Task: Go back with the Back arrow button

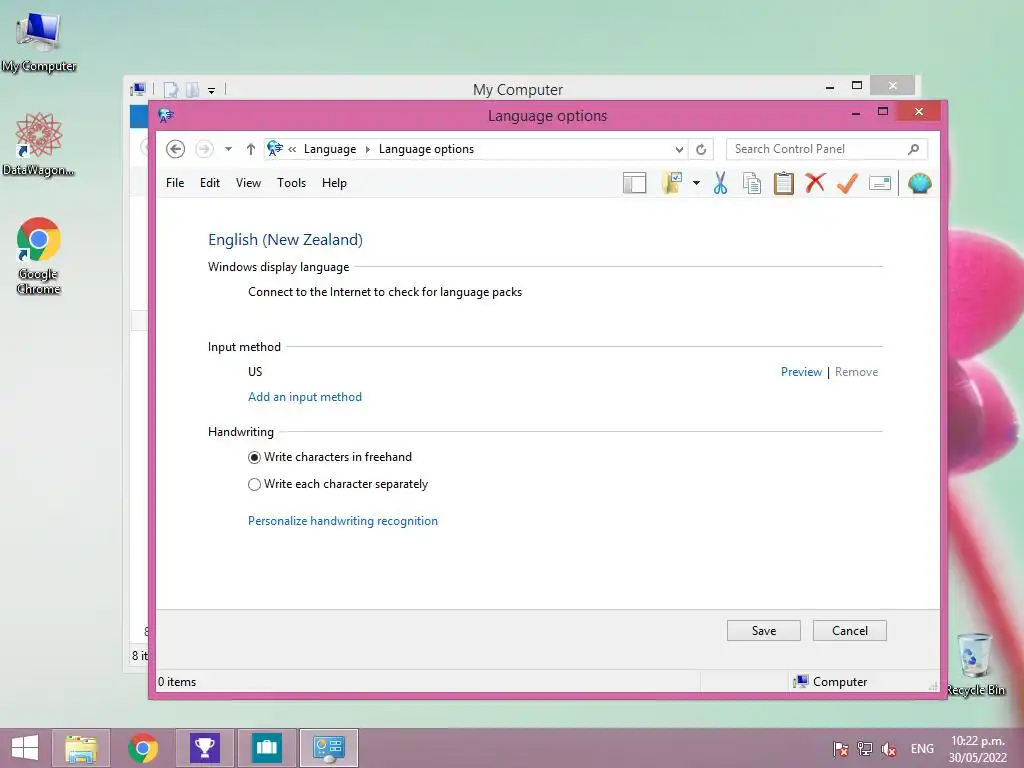Action: (x=175, y=149)
